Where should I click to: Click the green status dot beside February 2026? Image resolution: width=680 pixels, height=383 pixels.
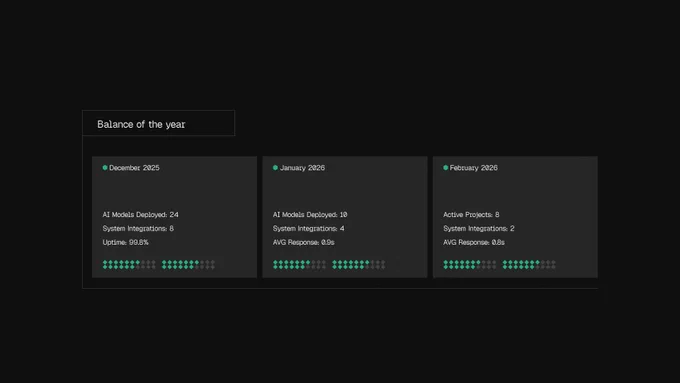click(446, 167)
